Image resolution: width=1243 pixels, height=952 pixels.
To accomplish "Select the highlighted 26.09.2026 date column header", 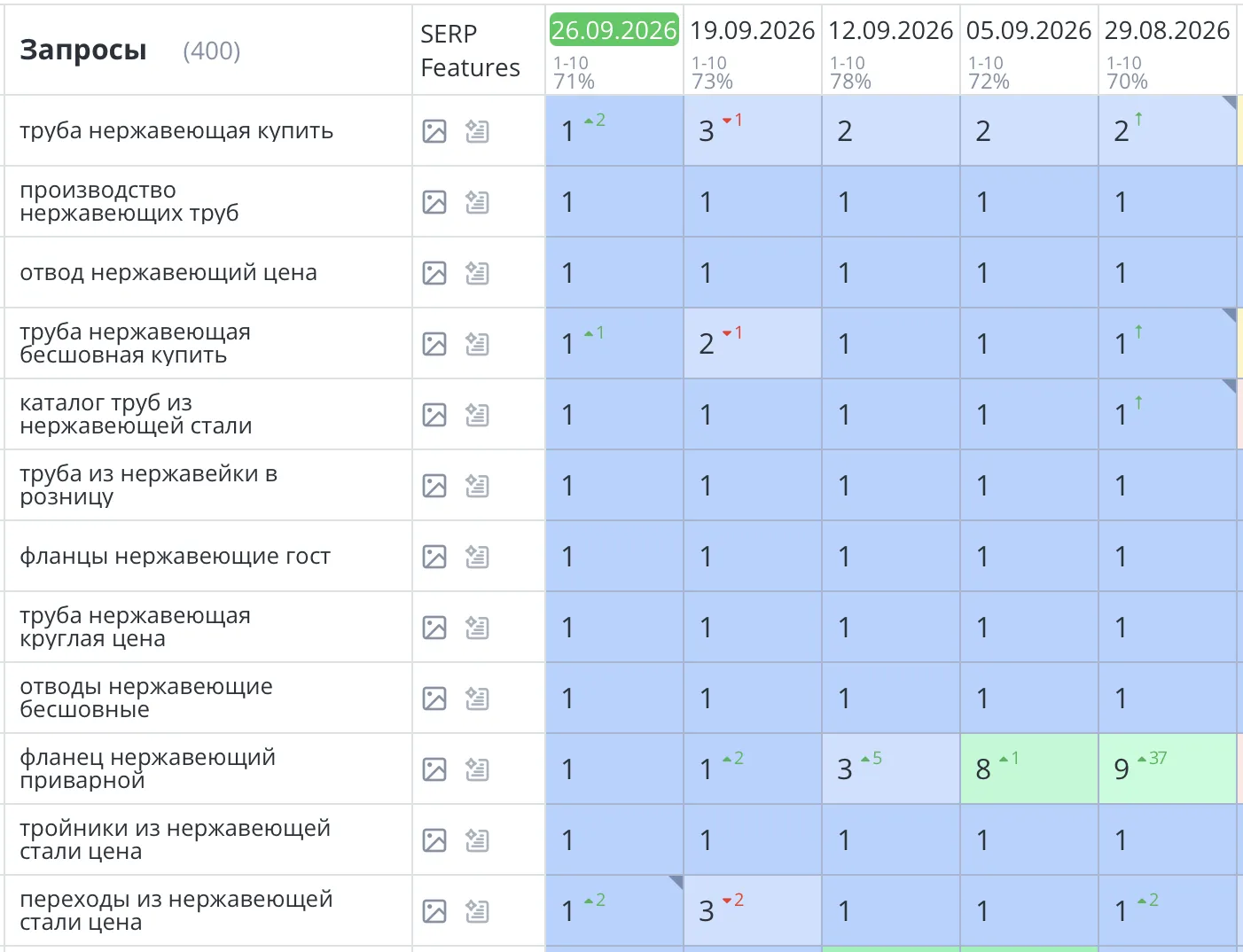I will coord(614,30).
